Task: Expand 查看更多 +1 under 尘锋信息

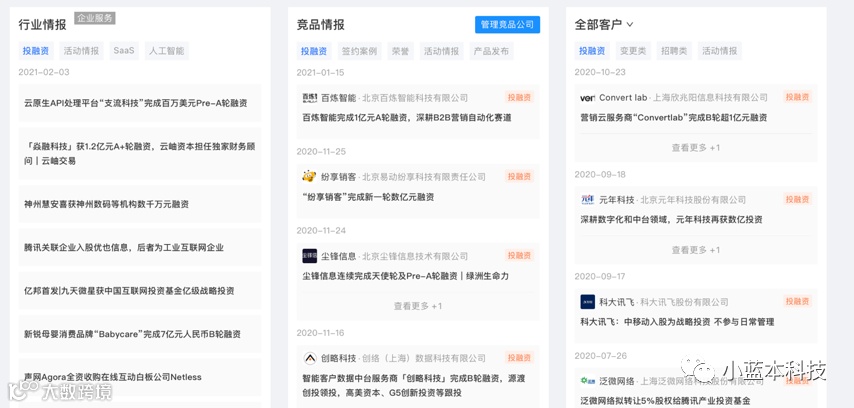Action: [x=418, y=306]
